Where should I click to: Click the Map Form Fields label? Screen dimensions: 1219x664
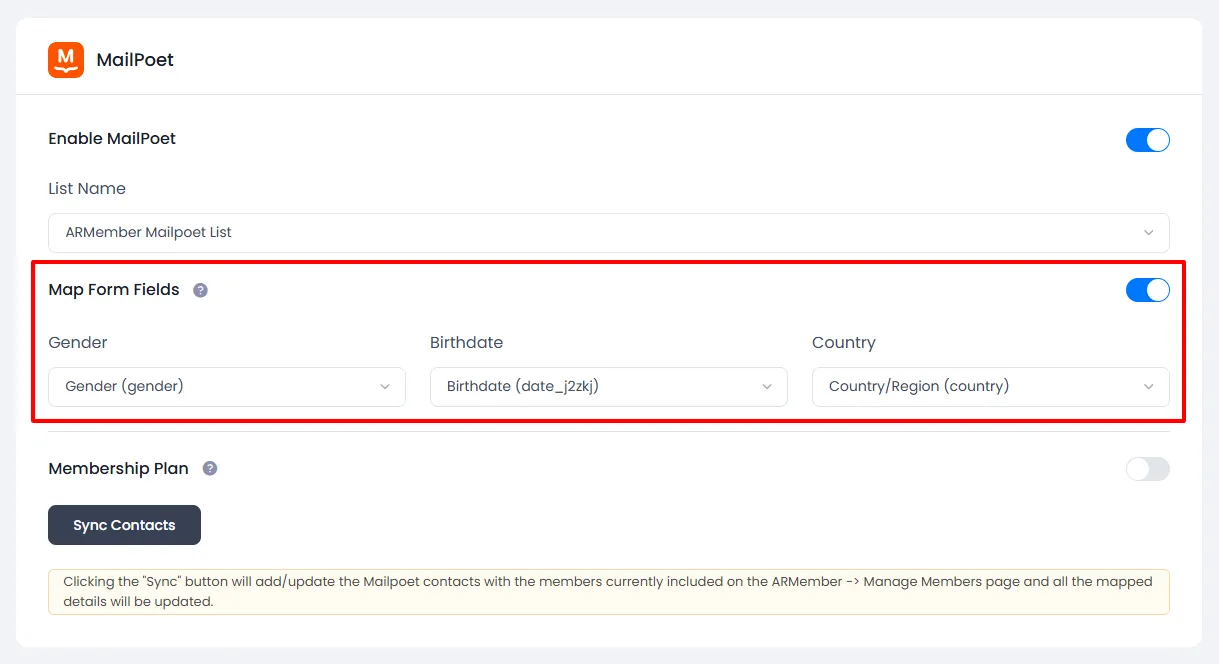[x=114, y=290]
